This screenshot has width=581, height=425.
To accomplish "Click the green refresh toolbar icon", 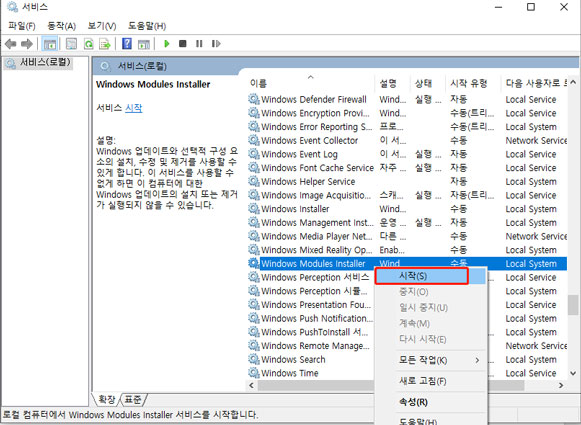I will click(x=89, y=44).
